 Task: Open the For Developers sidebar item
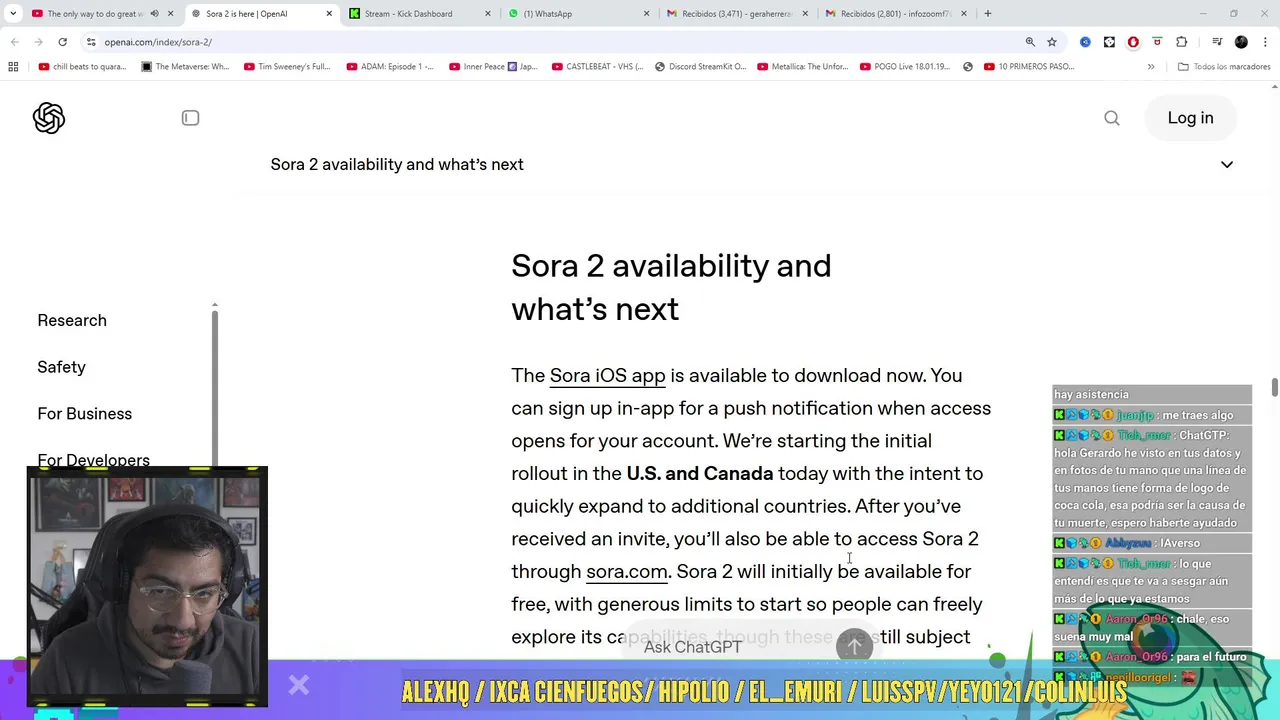point(93,460)
